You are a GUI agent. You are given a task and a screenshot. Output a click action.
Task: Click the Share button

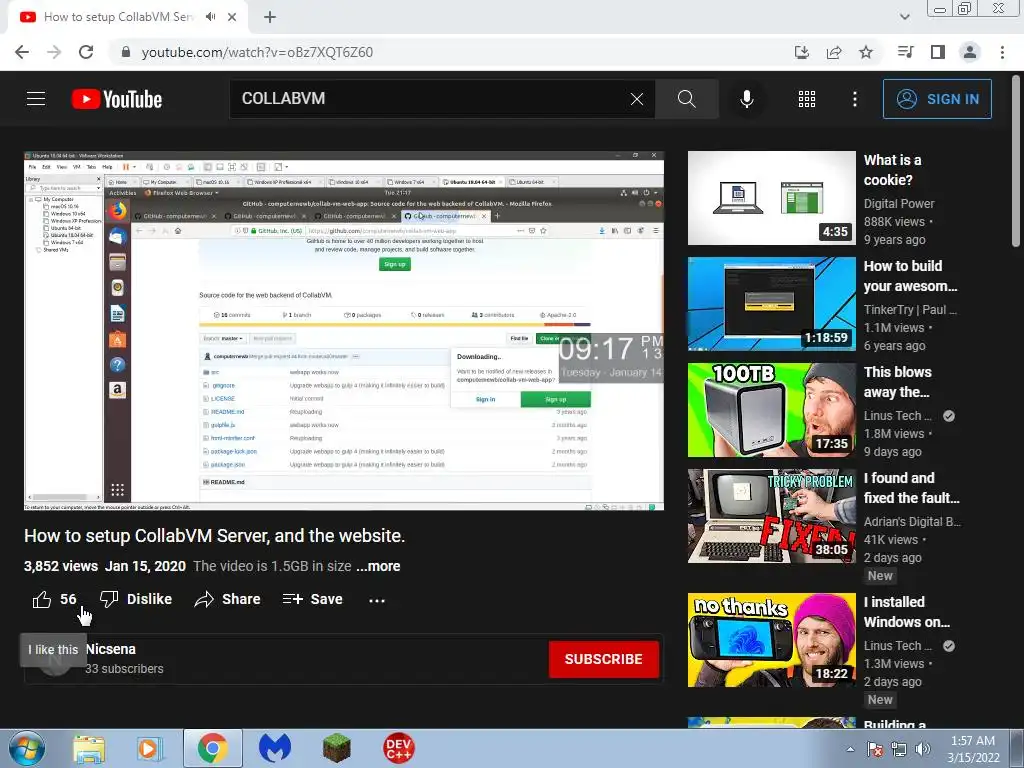click(x=227, y=599)
